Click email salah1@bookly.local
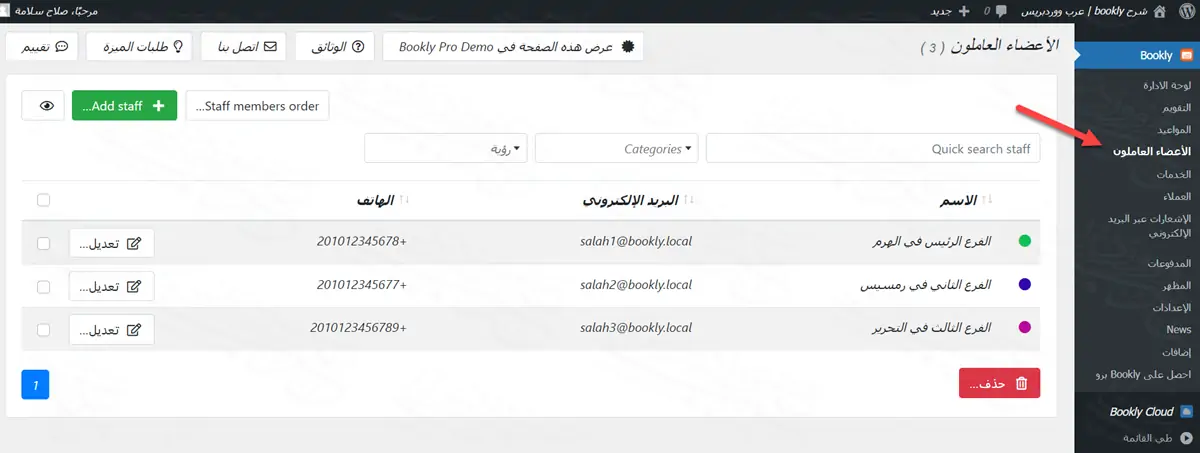Image resolution: width=1200 pixels, height=453 pixels. pos(636,242)
